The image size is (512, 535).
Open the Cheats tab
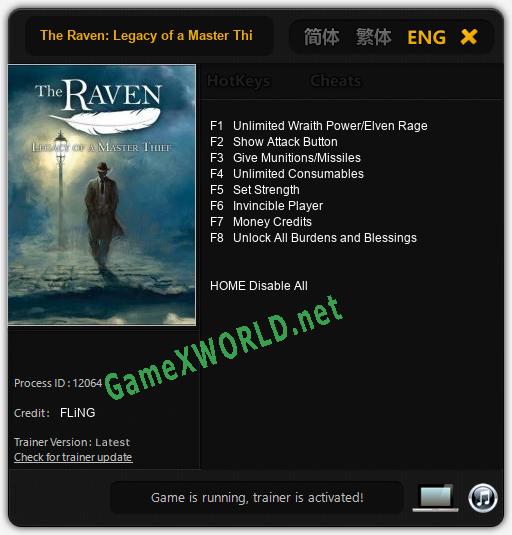pos(335,81)
